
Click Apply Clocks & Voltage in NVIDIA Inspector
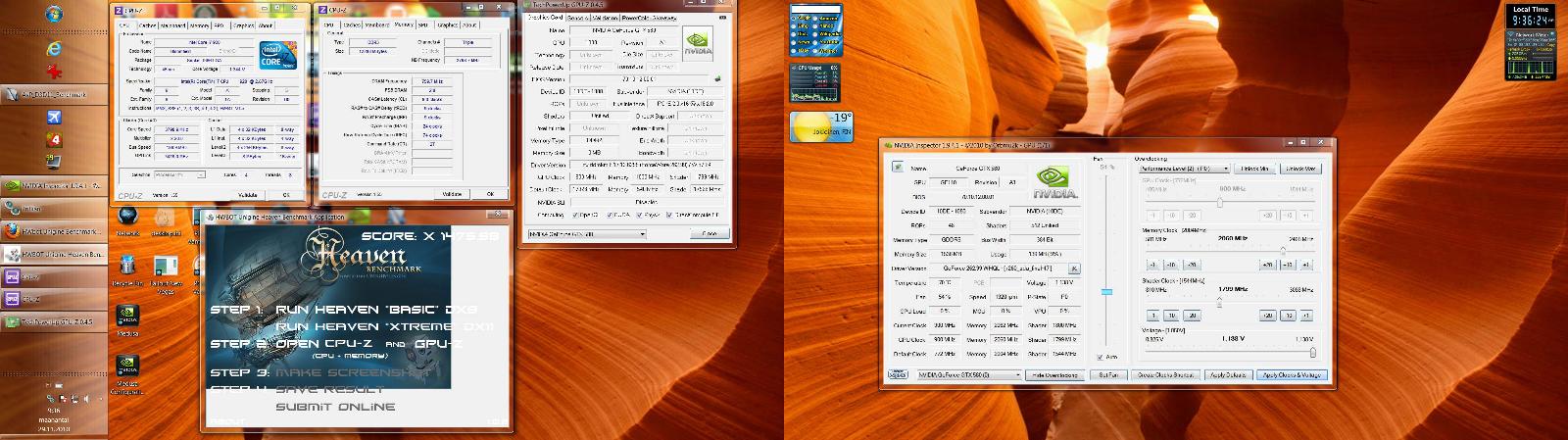pyautogui.click(x=1291, y=374)
